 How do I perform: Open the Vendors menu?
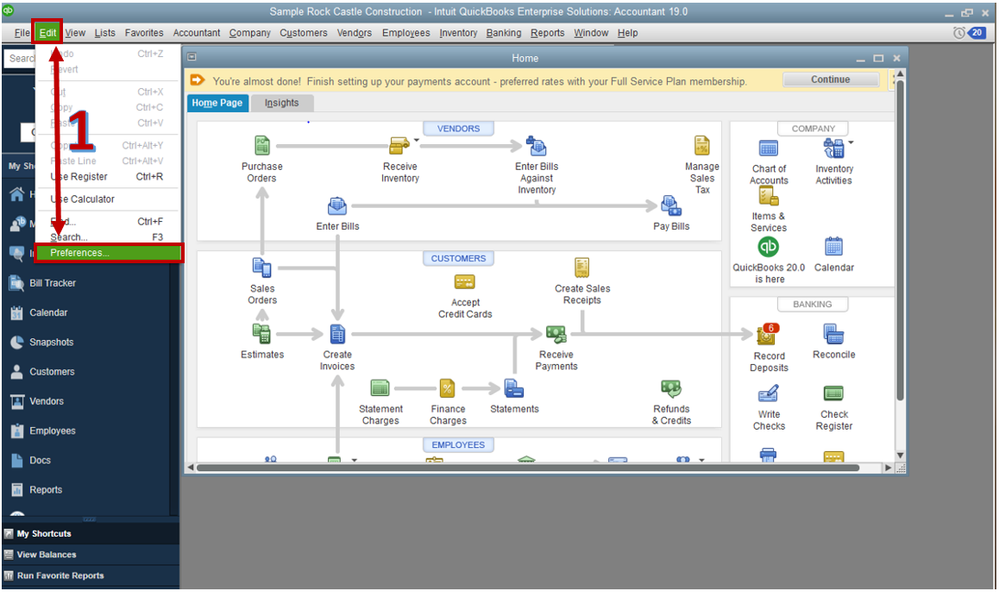[354, 32]
